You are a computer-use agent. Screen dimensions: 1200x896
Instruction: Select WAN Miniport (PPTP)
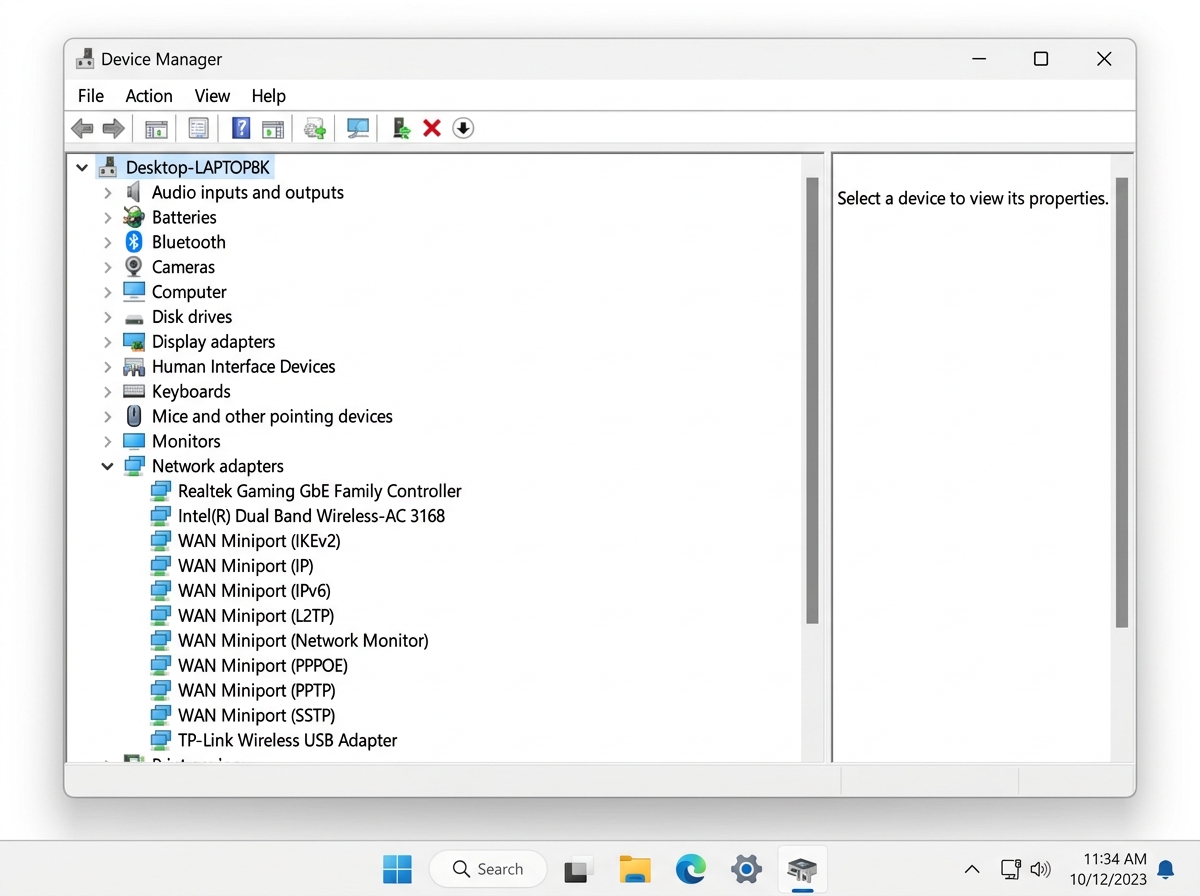tap(257, 691)
